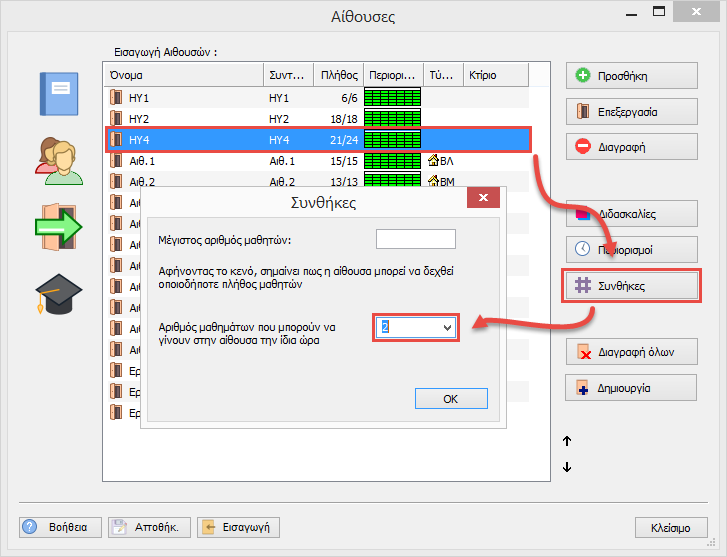This screenshot has width=727, height=557.
Task: Click the Διαγραφή όλων button
Action: pyautogui.click(x=631, y=352)
